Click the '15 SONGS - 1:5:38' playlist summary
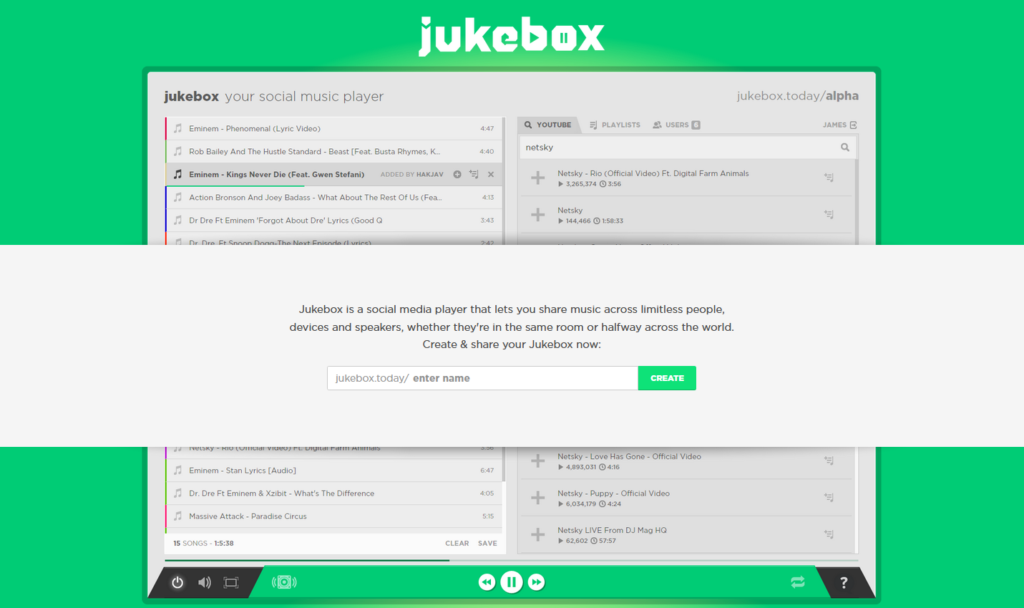 (x=203, y=543)
